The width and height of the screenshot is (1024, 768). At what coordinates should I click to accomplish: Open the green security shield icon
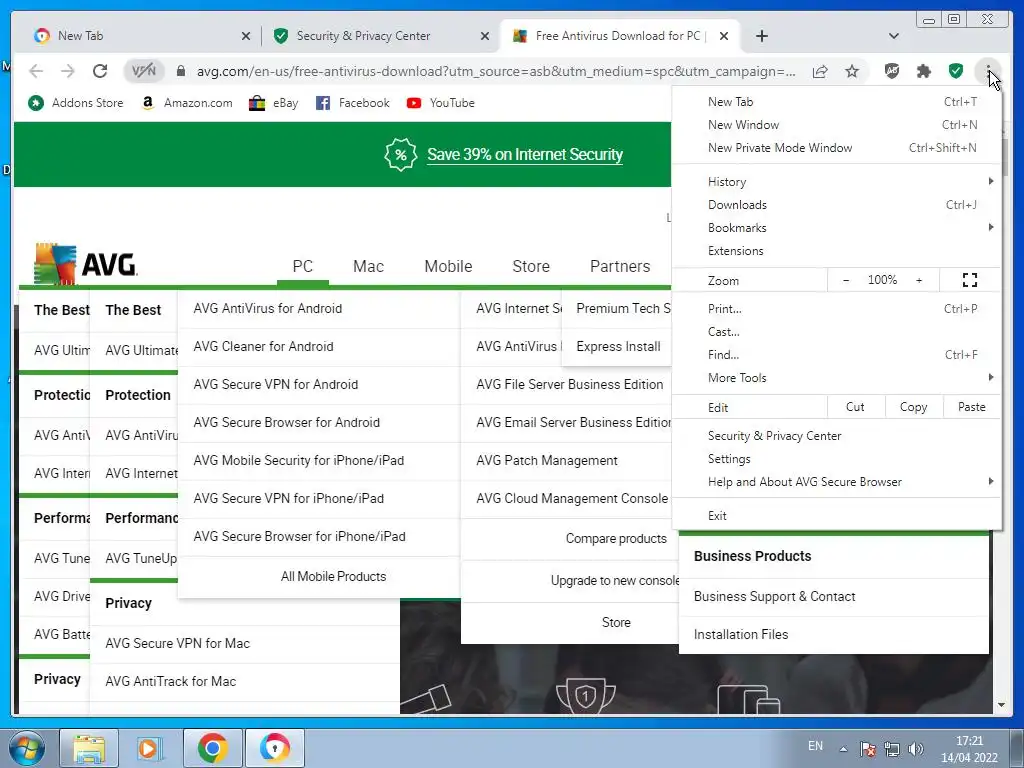pos(955,71)
